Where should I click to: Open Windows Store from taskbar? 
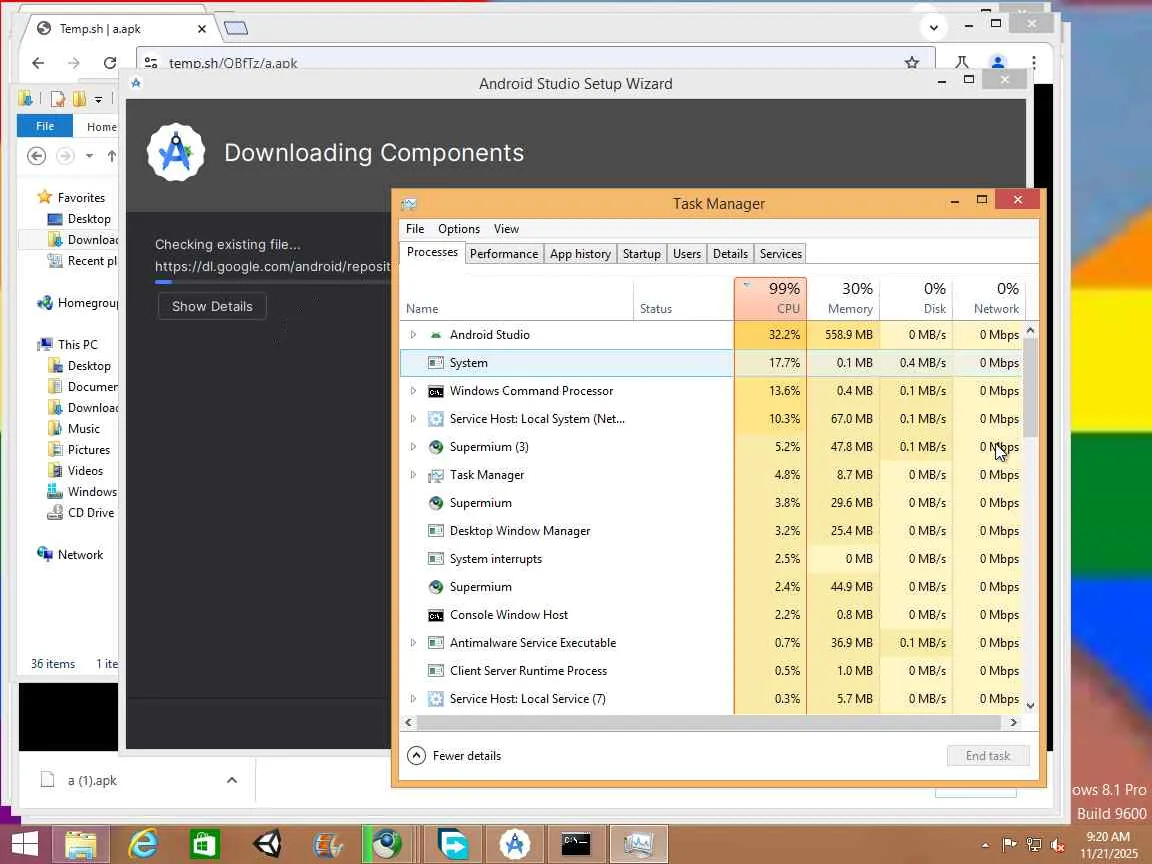[204, 843]
